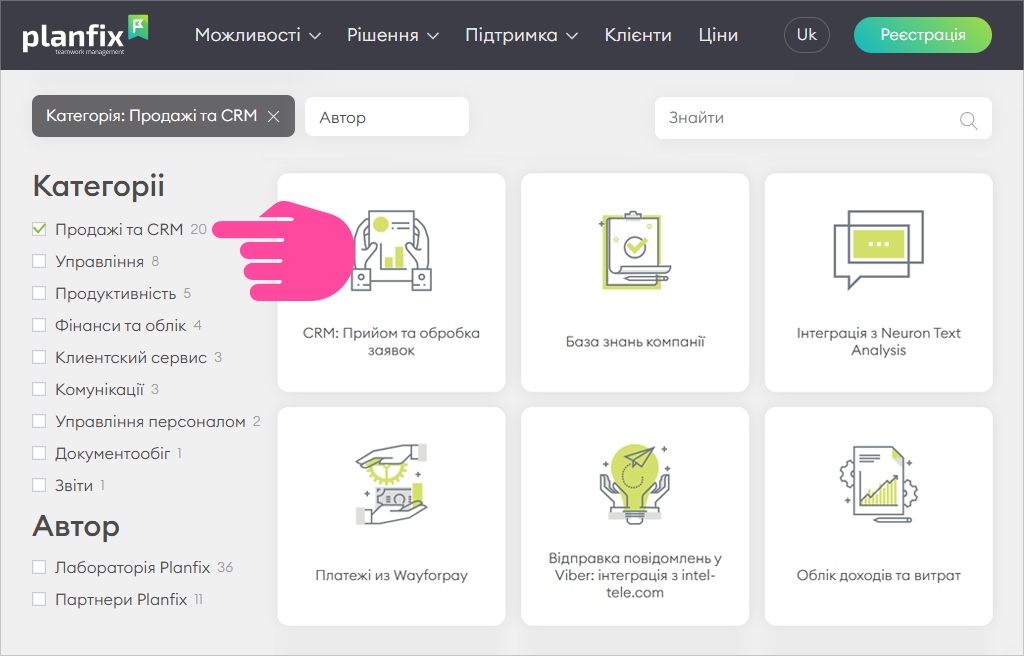The image size is (1024, 656).
Task: Go to the Ціни page
Action: (x=718, y=35)
